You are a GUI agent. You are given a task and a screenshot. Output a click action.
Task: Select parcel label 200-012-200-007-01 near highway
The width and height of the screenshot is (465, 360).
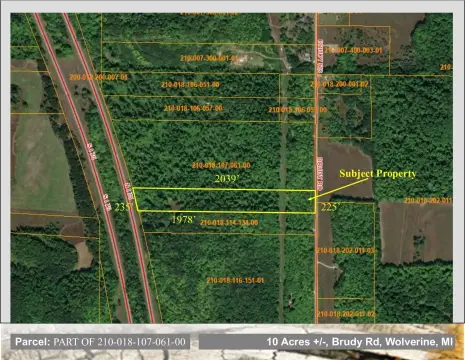click(99, 77)
